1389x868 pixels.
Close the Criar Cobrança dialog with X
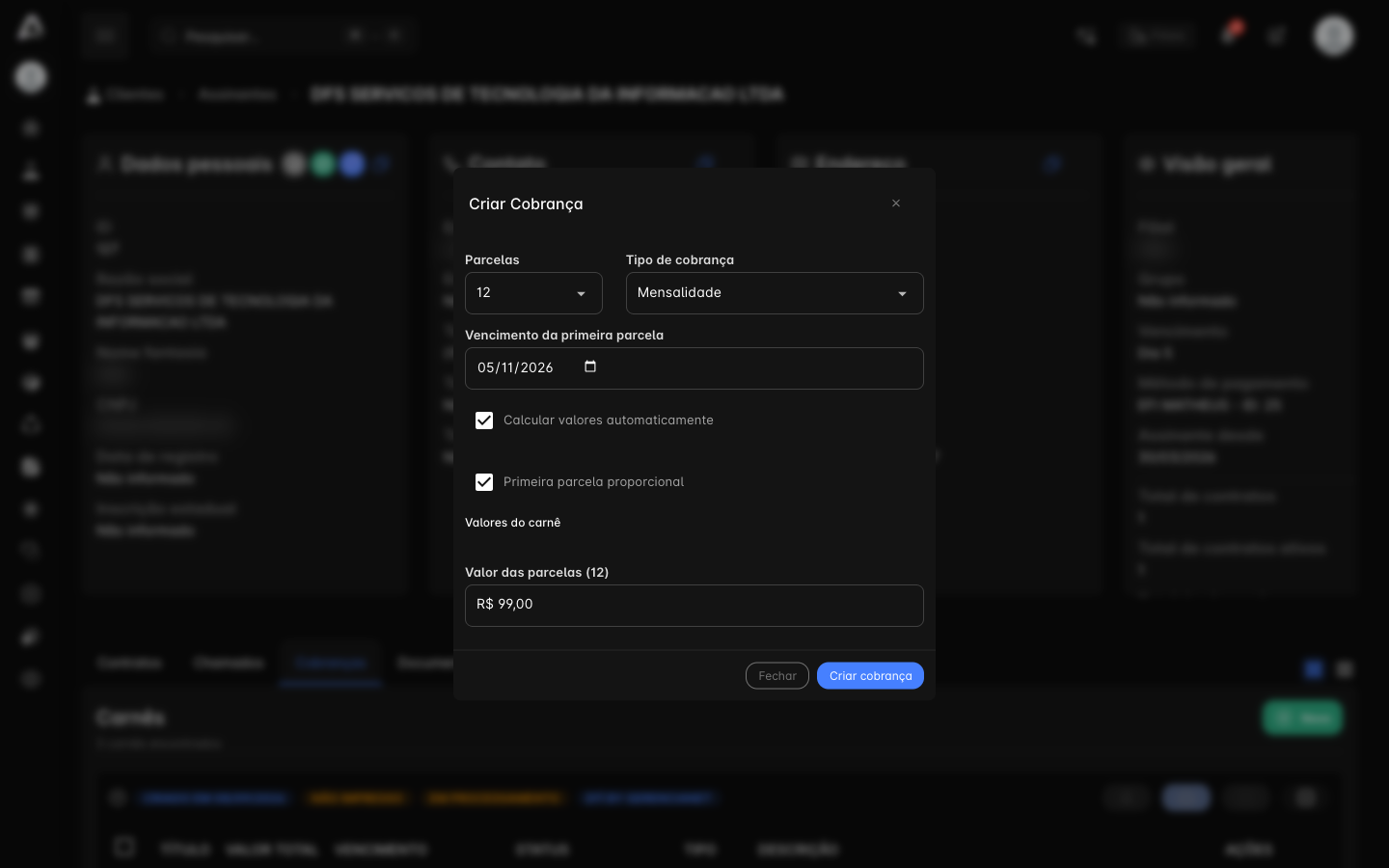896,203
